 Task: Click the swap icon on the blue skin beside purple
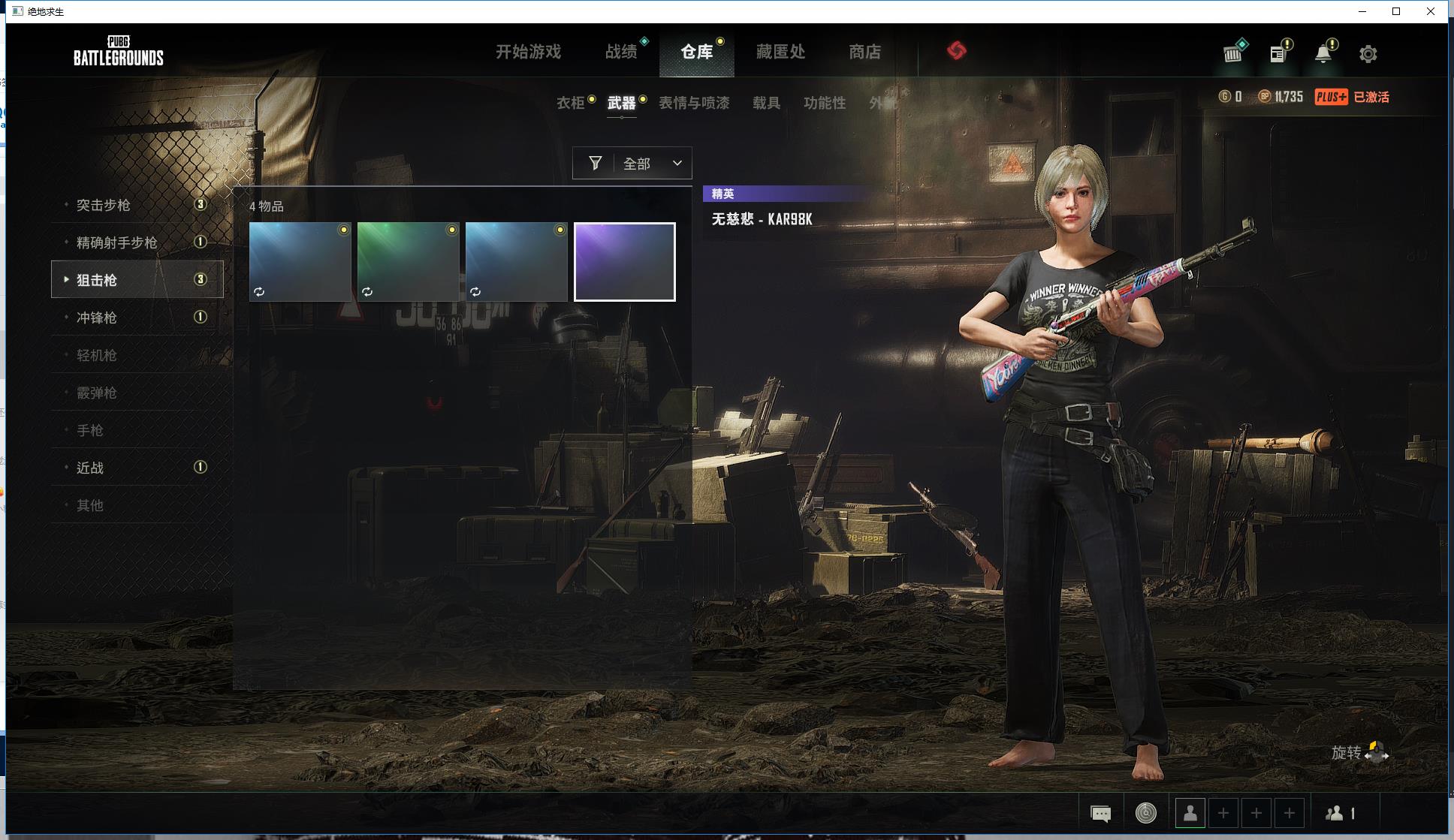click(x=475, y=291)
